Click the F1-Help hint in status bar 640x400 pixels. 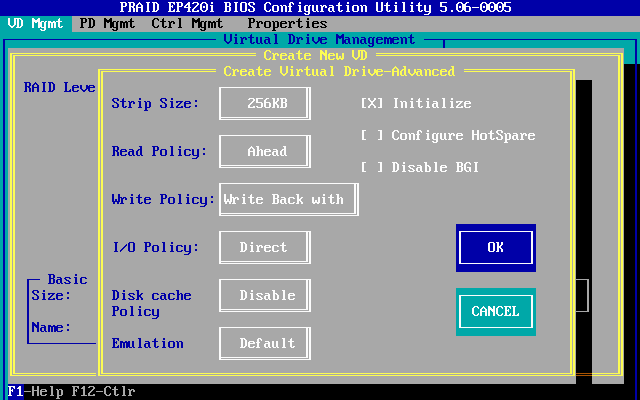pos(35,391)
